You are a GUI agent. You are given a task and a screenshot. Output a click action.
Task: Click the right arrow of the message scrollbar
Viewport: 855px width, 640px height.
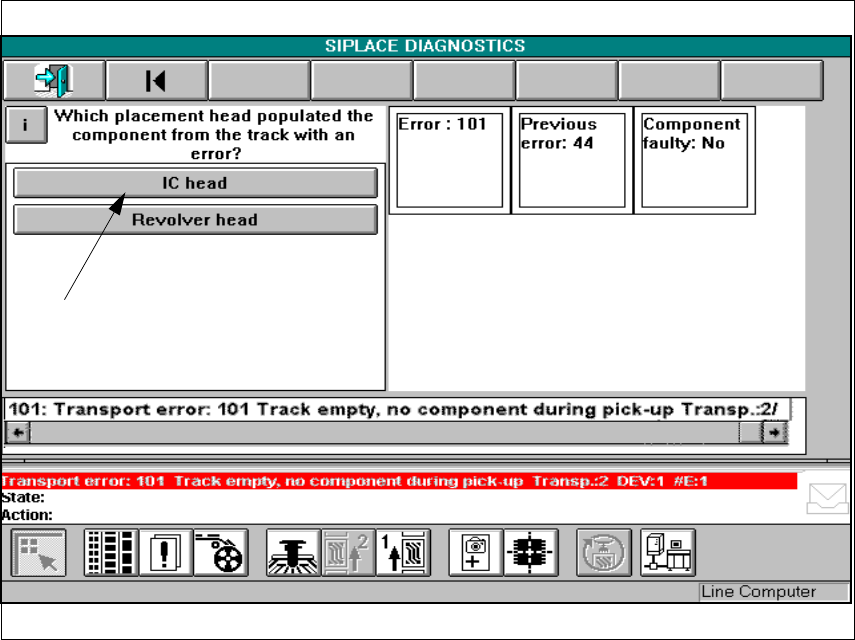pyautogui.click(x=774, y=433)
